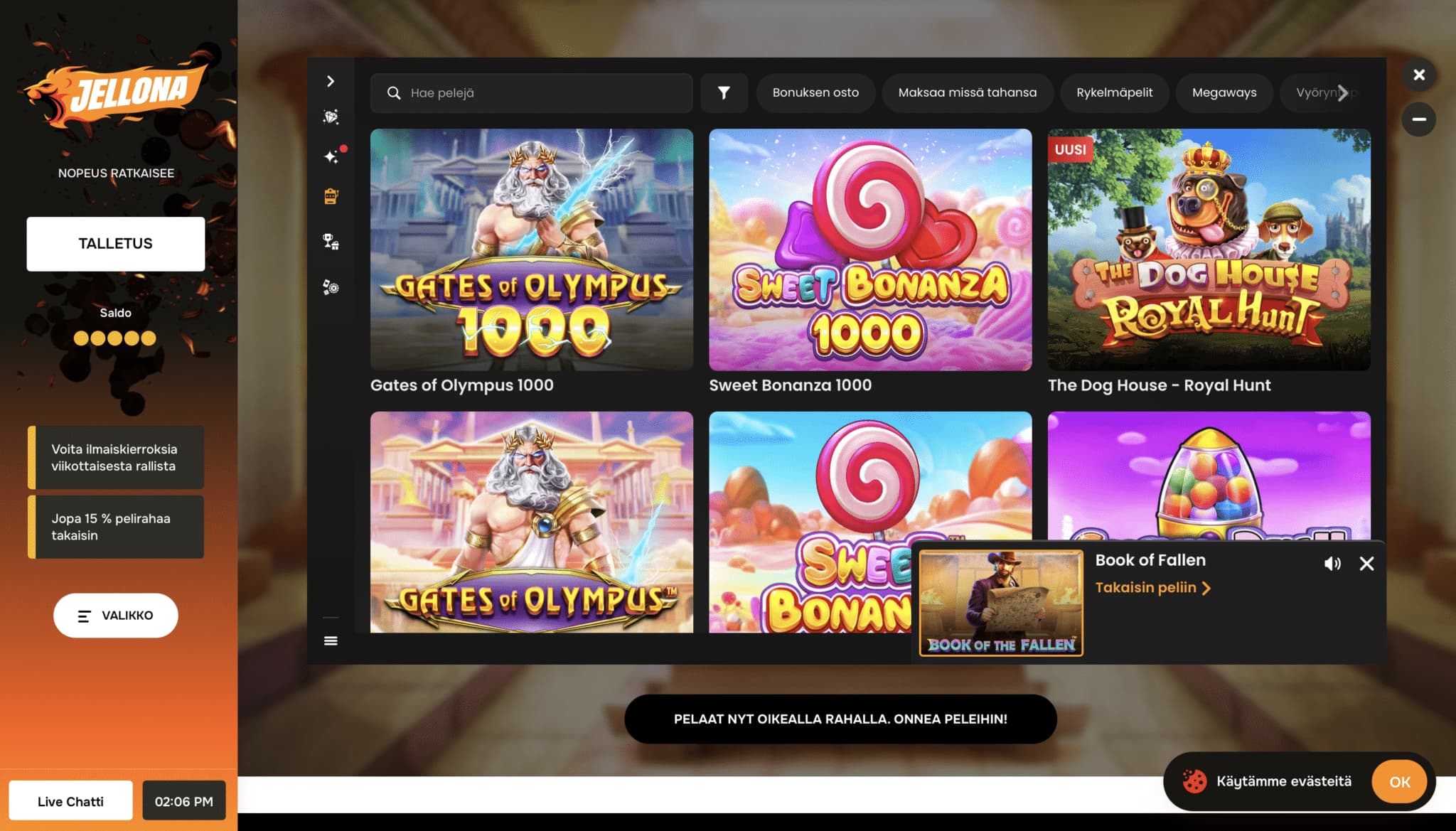1456x831 pixels.
Task: Minimize the lobby with round minus button
Action: pyautogui.click(x=1418, y=119)
